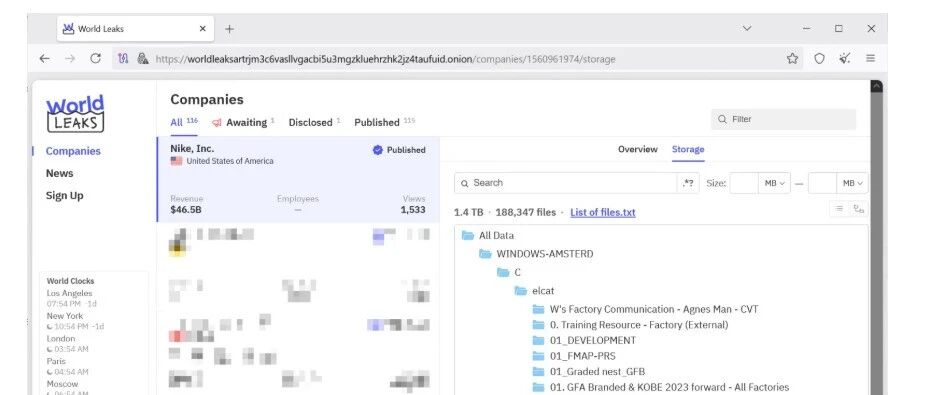Viewport: 930px width, 395px height.
Task: Collapse the All Data folder
Action: pos(468,235)
